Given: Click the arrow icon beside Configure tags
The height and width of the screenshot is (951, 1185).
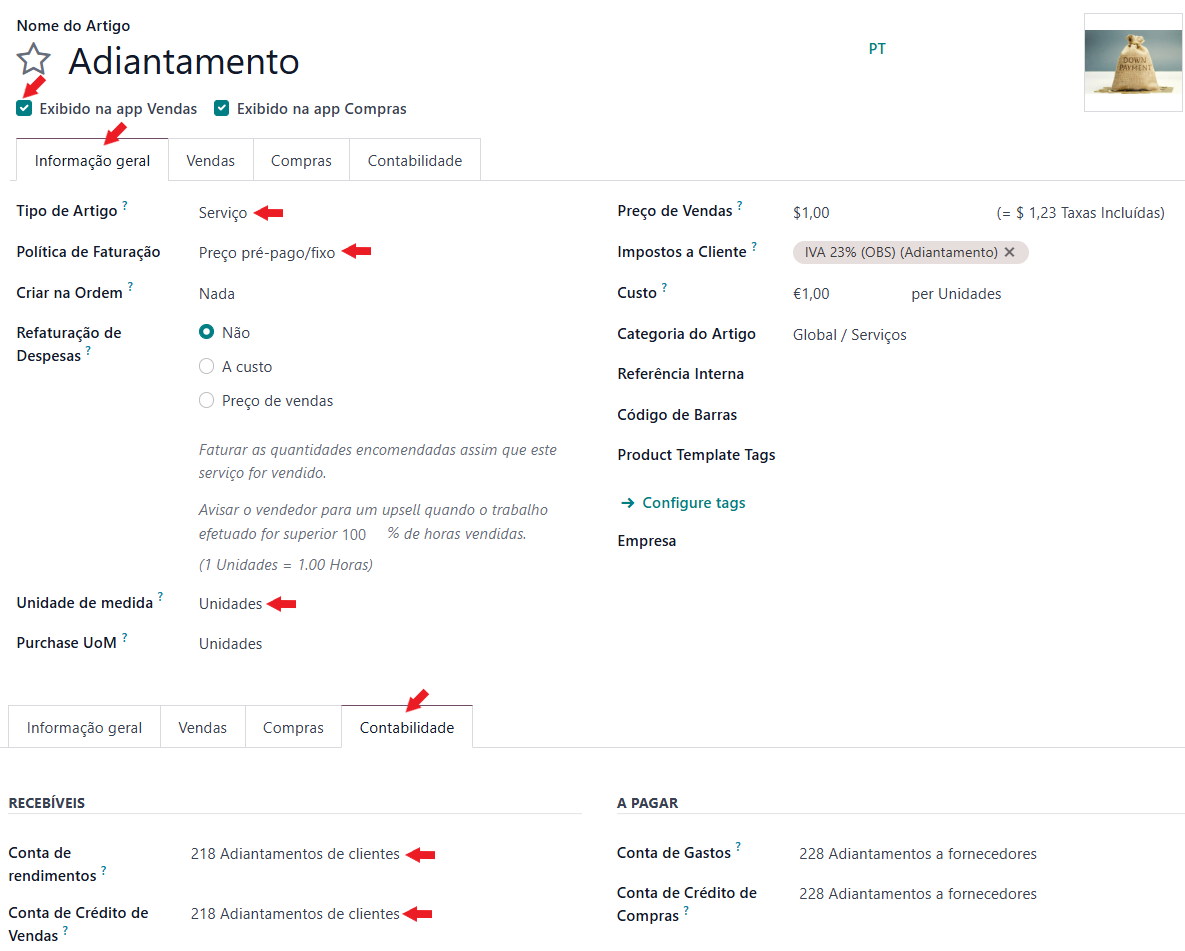Looking at the screenshot, I should tap(627, 503).
